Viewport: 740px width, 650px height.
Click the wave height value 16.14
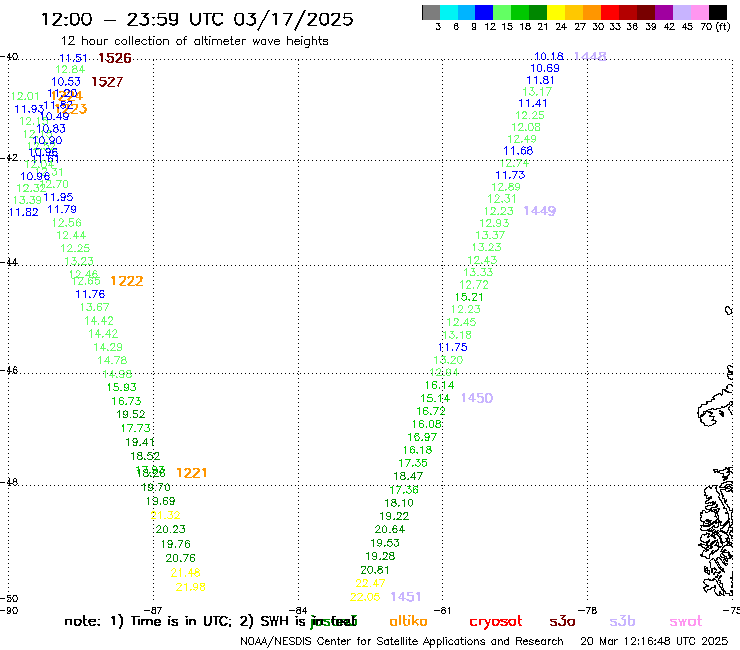tap(440, 385)
